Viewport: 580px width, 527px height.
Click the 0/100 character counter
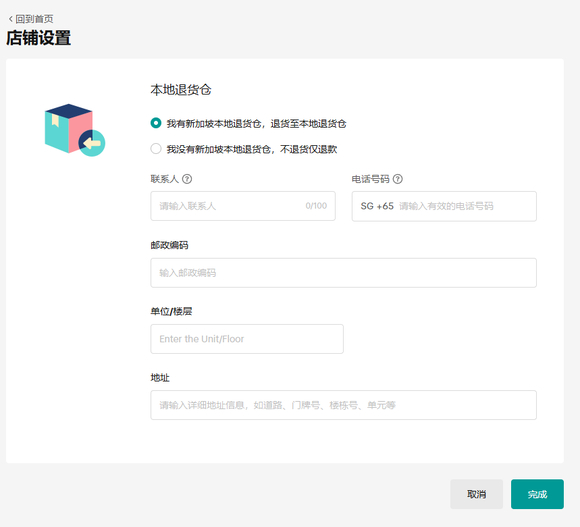click(x=316, y=206)
